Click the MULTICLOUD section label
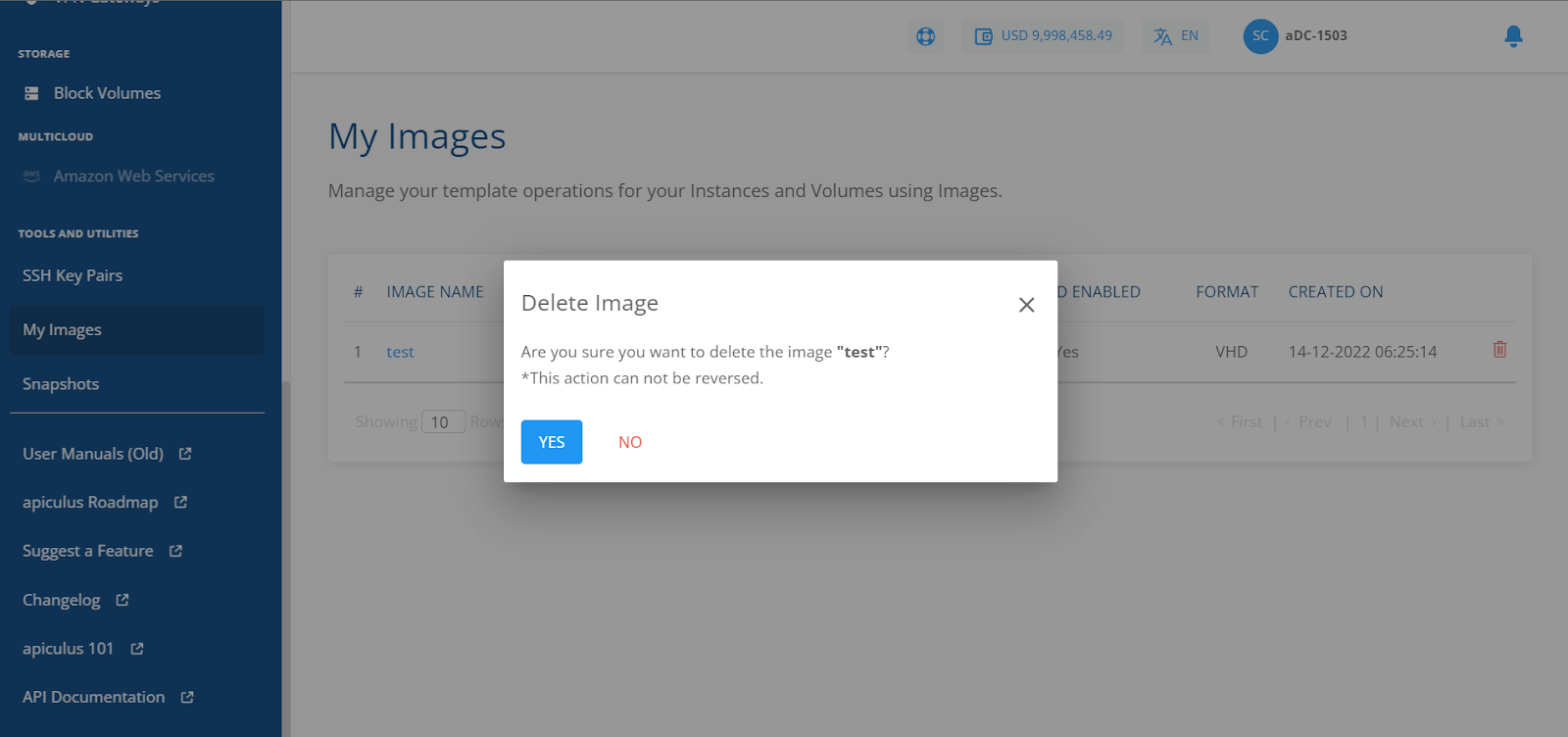Viewport: 1568px width, 737px height. point(56,137)
